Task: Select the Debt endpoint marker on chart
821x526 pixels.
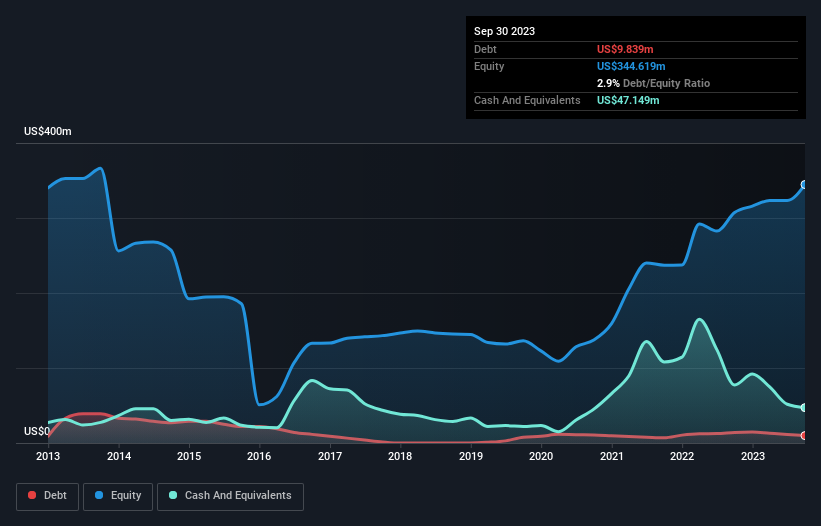Action: 804,435
